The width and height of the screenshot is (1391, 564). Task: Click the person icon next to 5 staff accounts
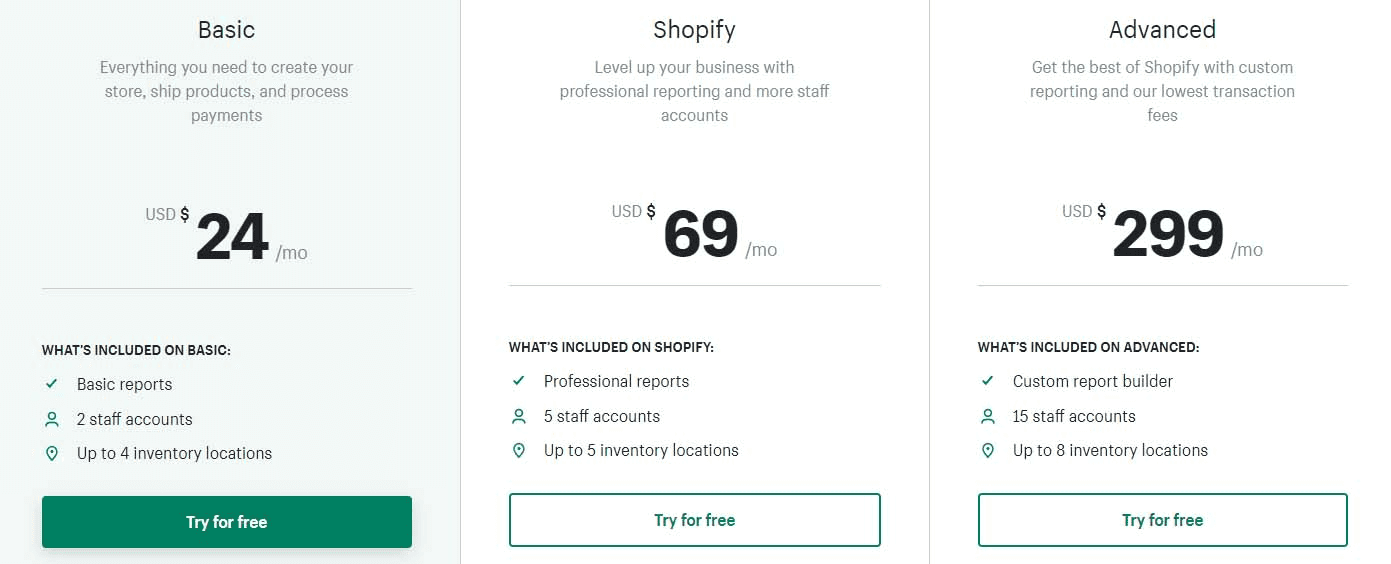[x=519, y=416]
